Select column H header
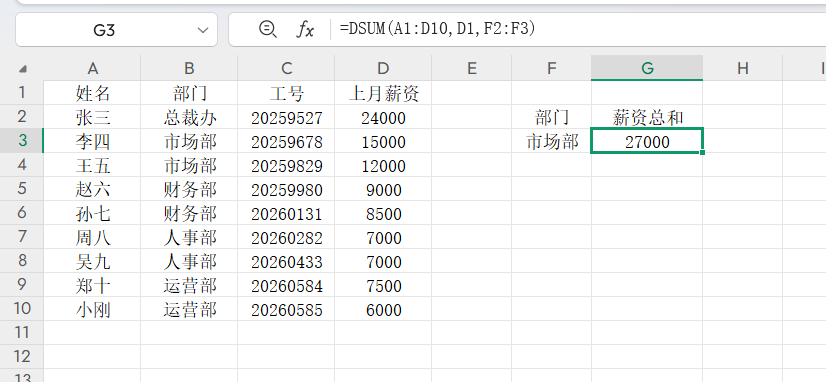Viewport: 826px width, 382px height. tap(743, 68)
